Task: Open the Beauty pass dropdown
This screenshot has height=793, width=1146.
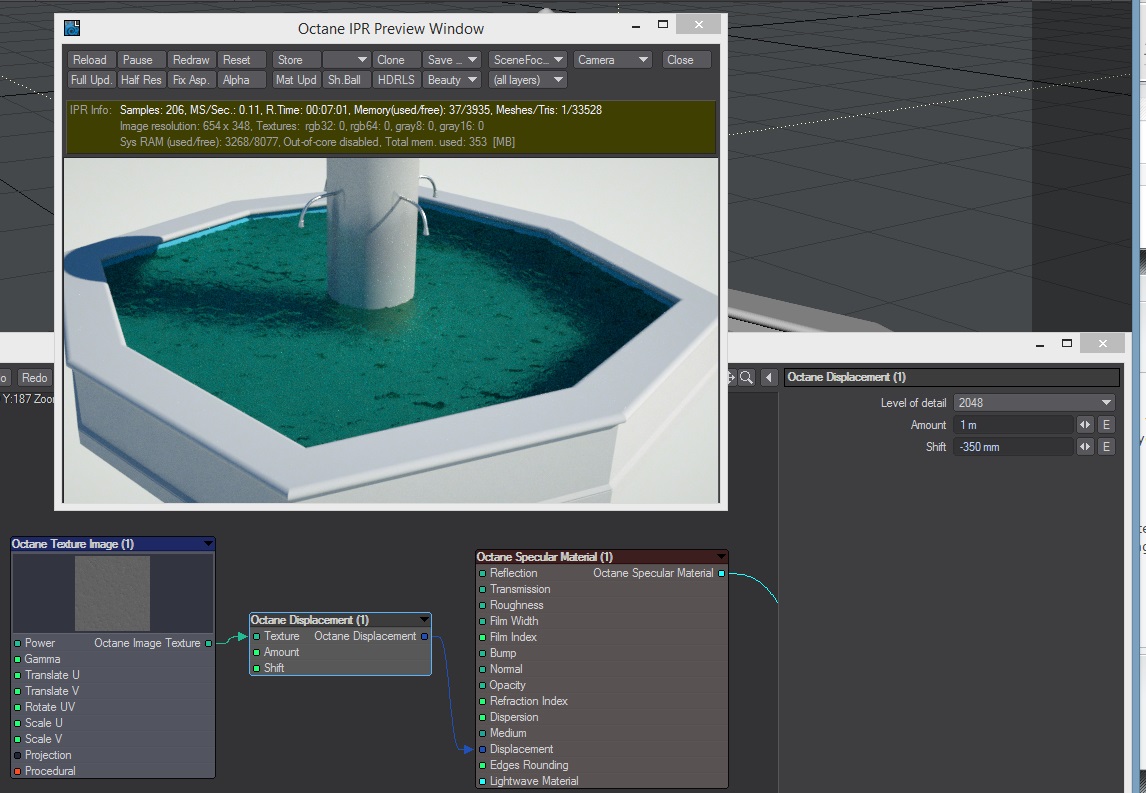Action: point(452,80)
